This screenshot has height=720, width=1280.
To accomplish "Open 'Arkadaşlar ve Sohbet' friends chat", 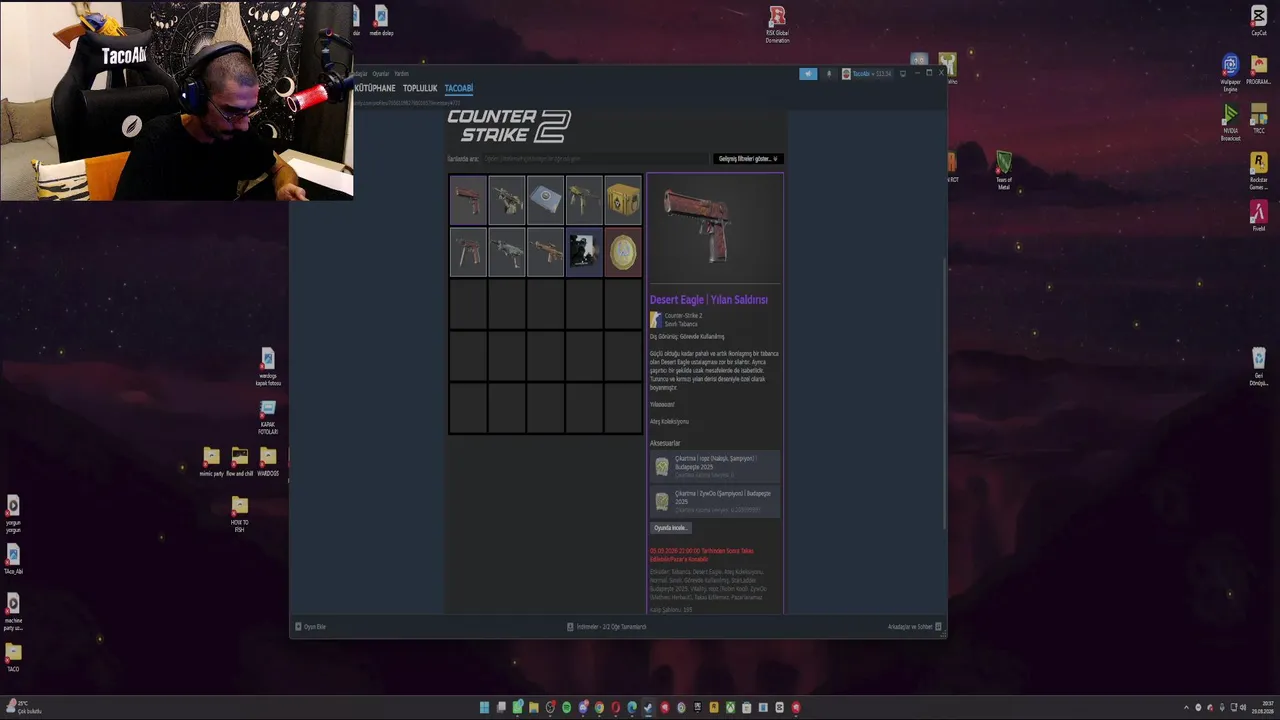I will [914, 627].
